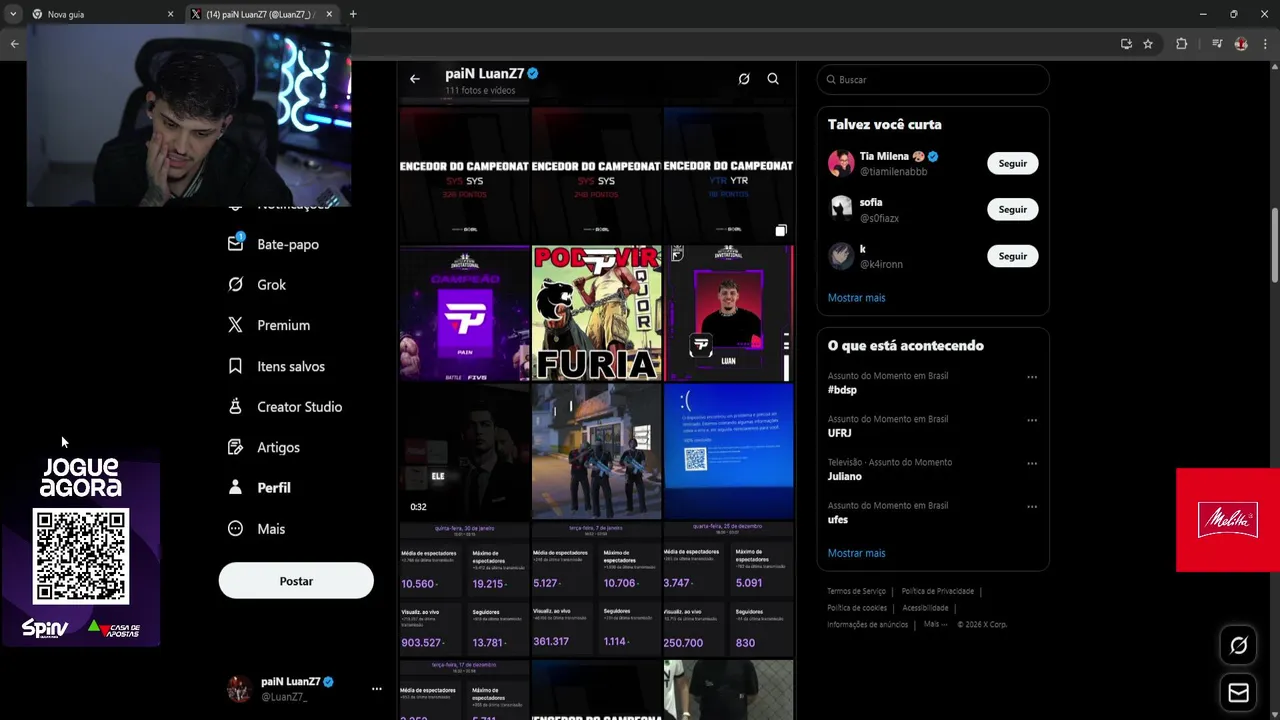Open account menu dots beside paiN LuanZ7
The height and width of the screenshot is (720, 1280).
point(377,688)
